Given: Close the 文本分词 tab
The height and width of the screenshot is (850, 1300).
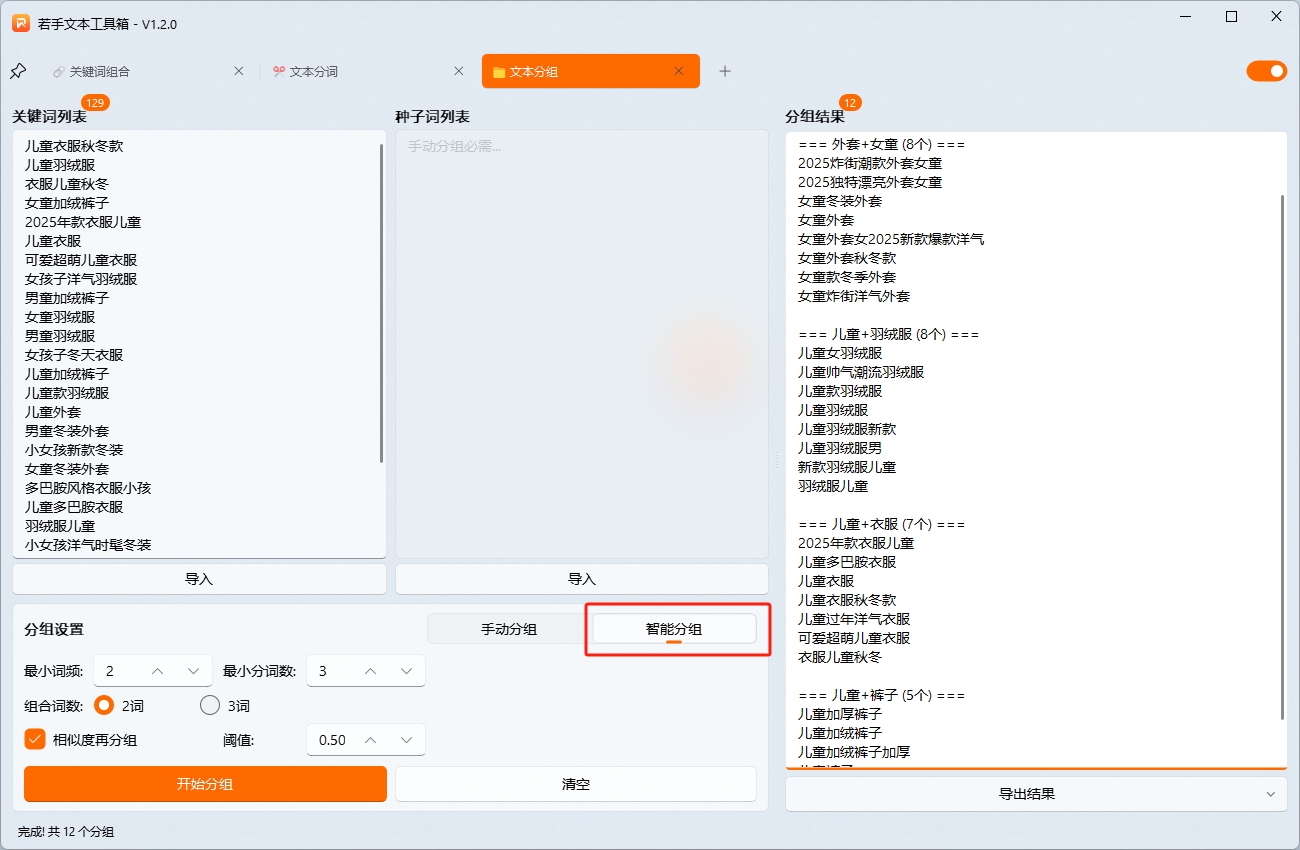Looking at the screenshot, I should tap(458, 71).
